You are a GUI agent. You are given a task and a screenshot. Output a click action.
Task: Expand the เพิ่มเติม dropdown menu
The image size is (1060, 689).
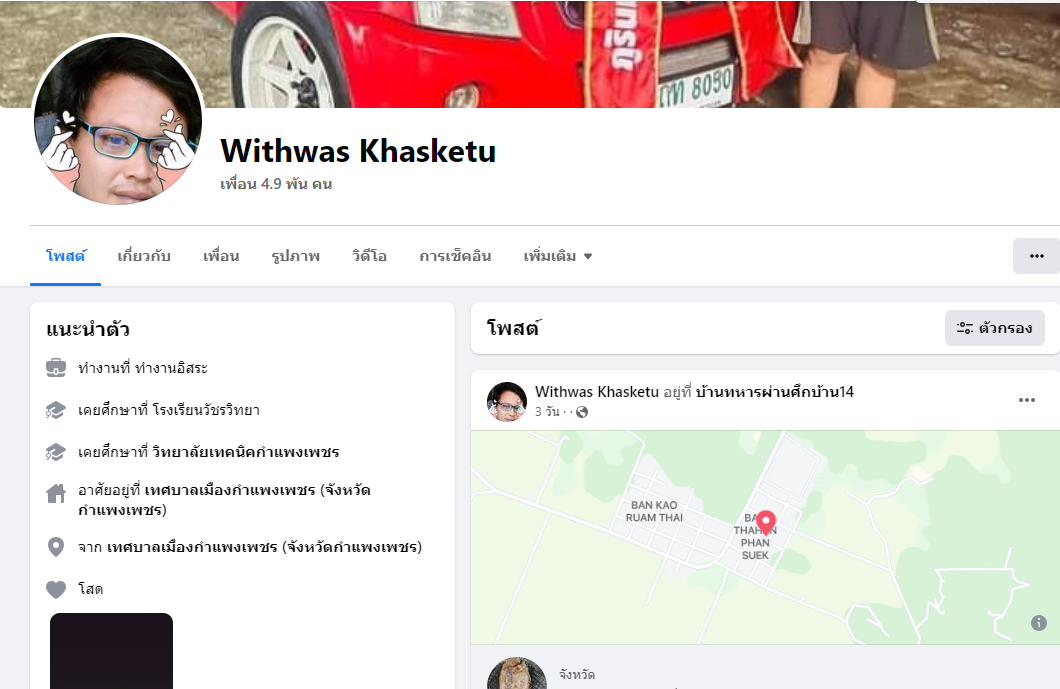tap(558, 256)
